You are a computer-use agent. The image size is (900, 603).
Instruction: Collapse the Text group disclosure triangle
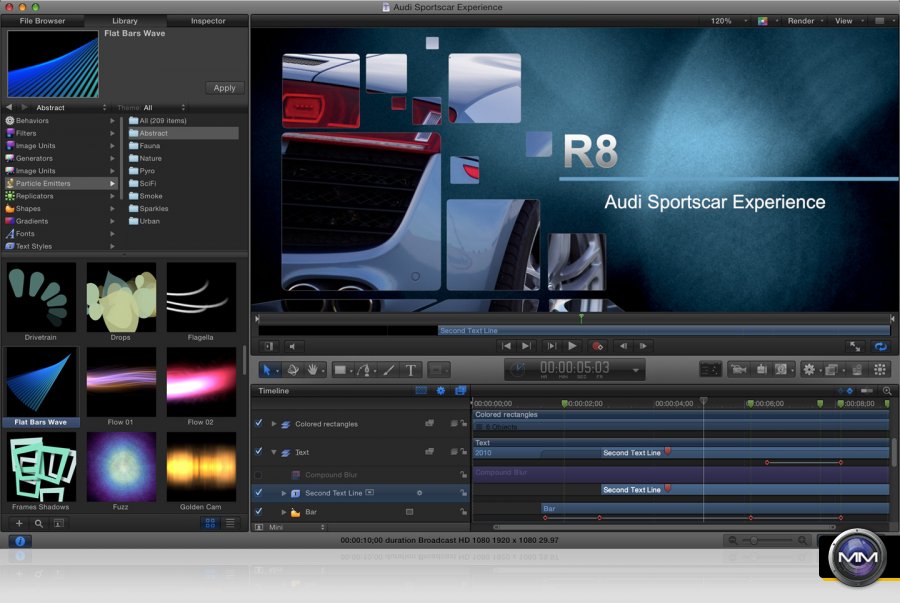coord(274,453)
